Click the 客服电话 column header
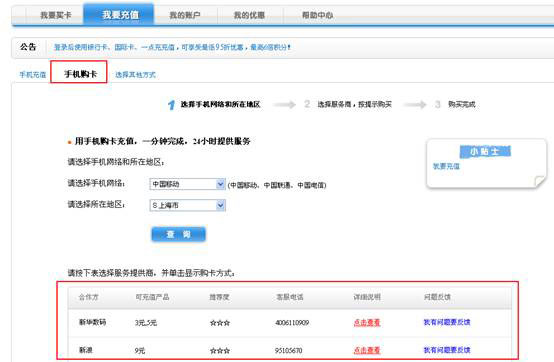 (x=290, y=297)
